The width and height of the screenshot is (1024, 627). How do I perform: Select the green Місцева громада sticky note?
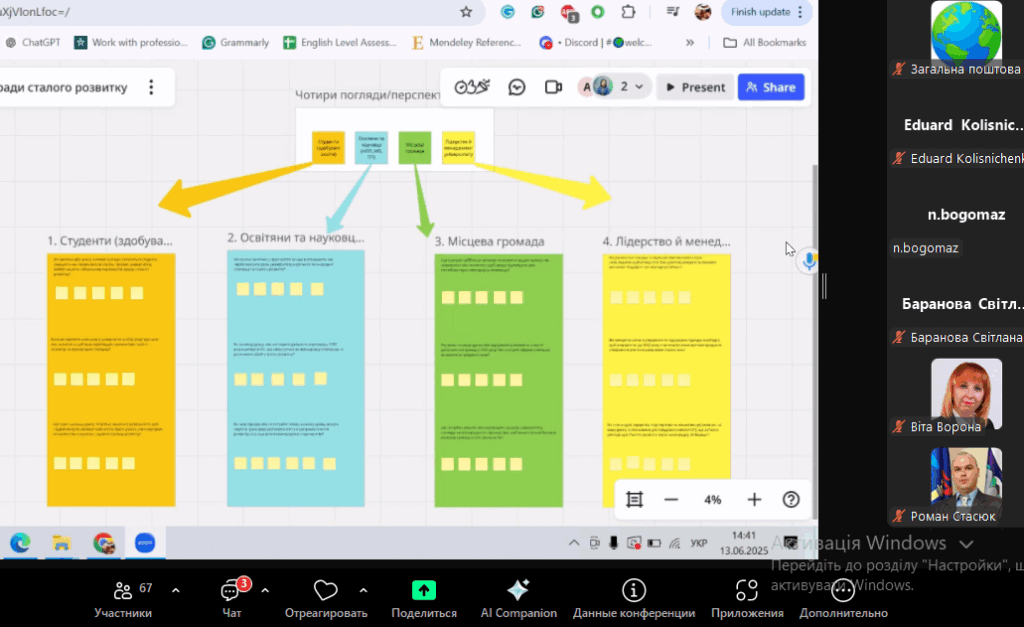(x=415, y=148)
